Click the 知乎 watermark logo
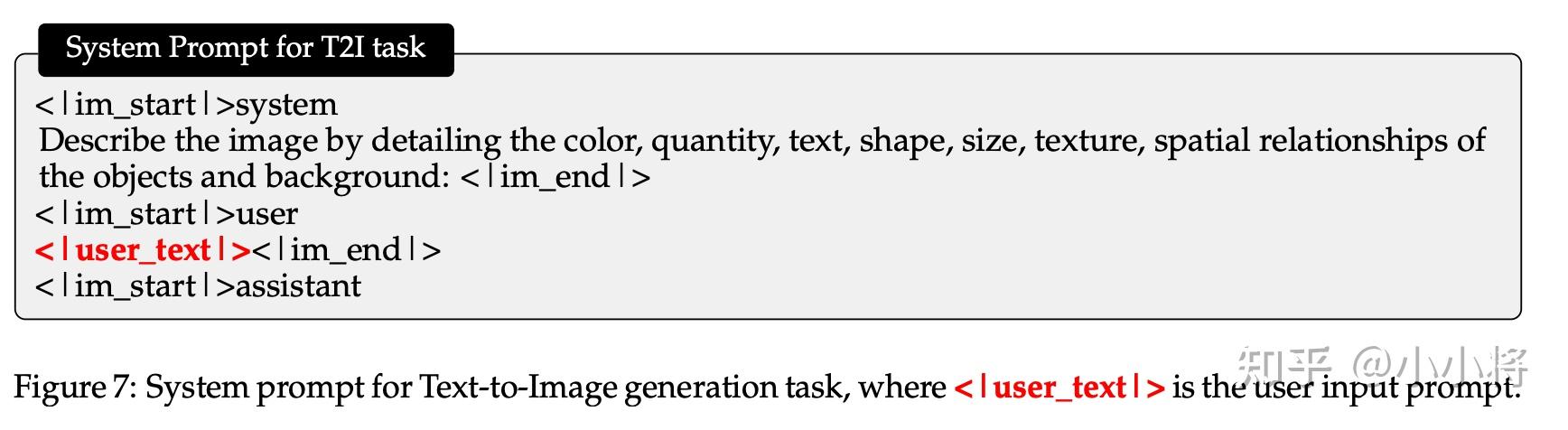 1284,366
